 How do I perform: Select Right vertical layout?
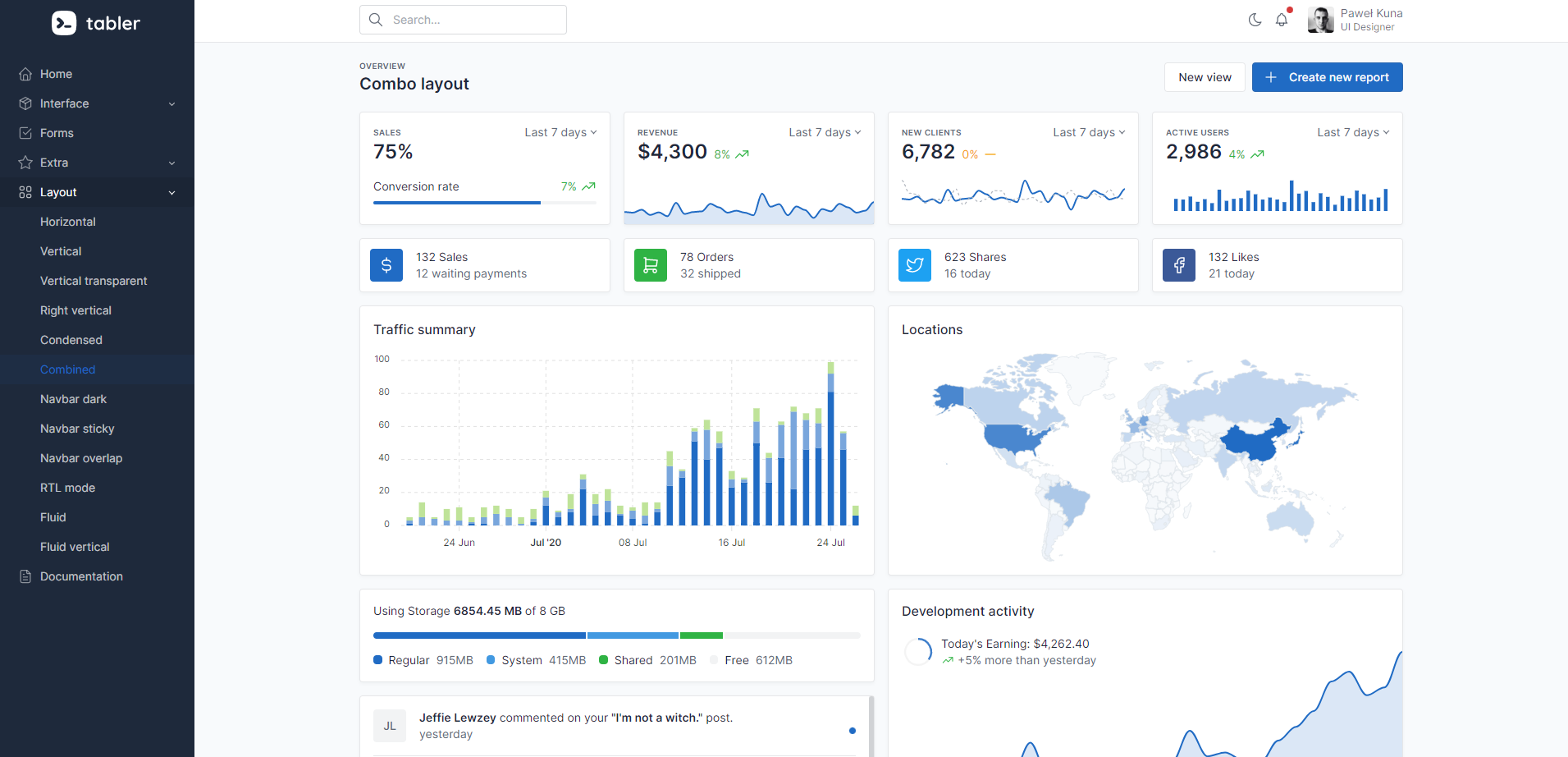(97, 310)
